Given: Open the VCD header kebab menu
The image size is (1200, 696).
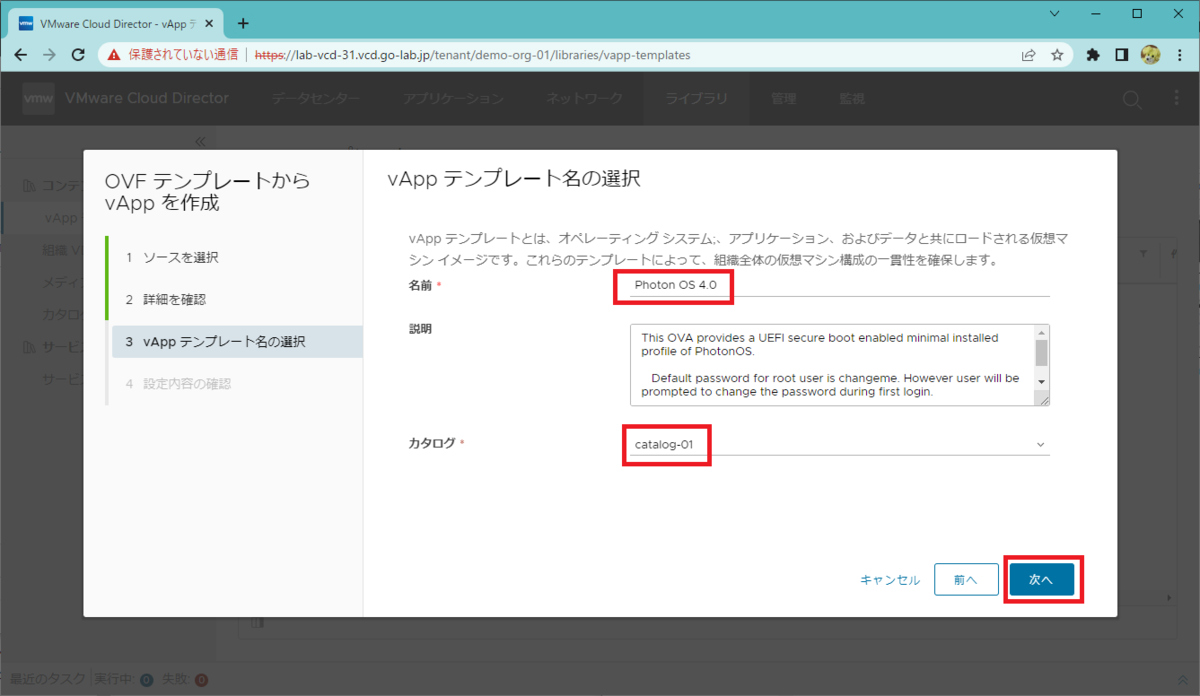Looking at the screenshot, I should [x=1176, y=99].
